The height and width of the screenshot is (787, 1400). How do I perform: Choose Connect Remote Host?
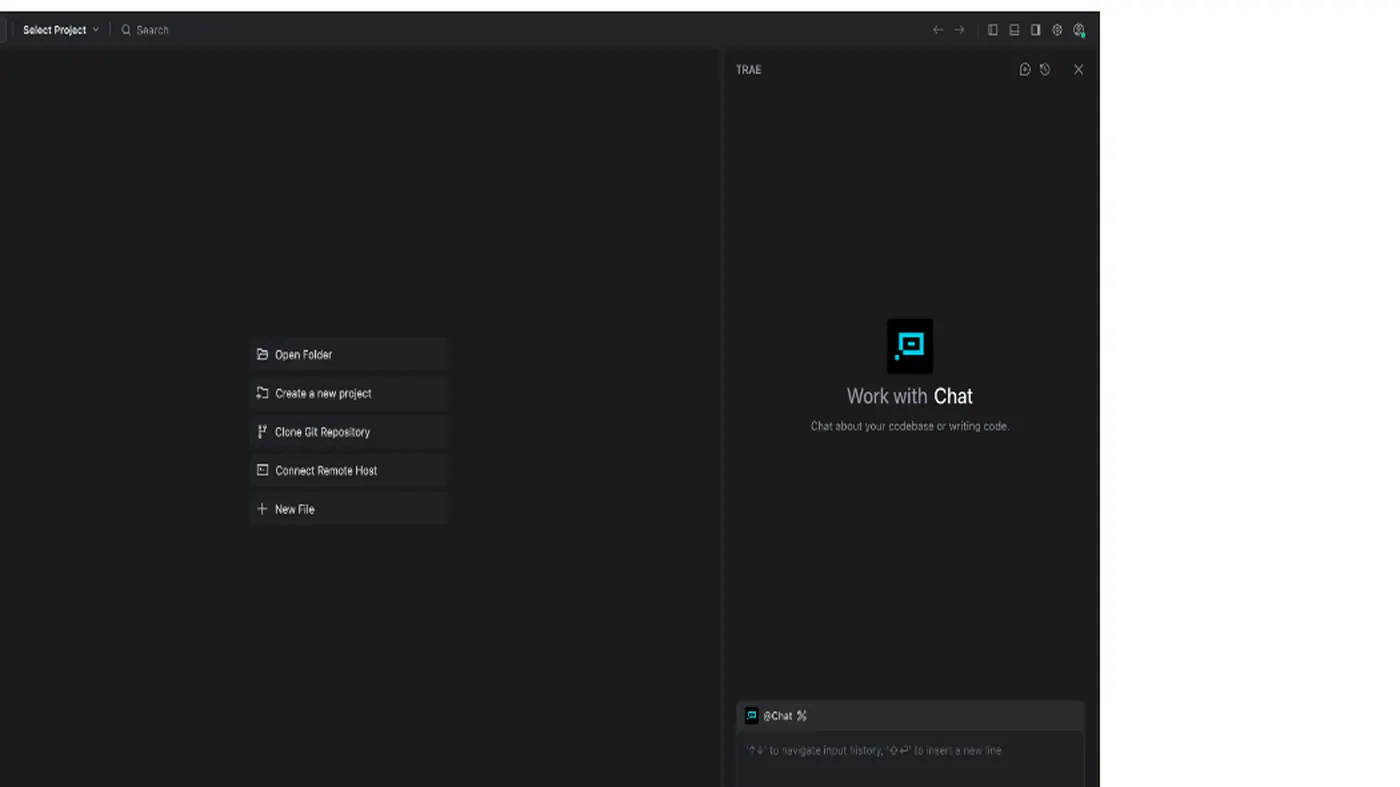click(348, 470)
